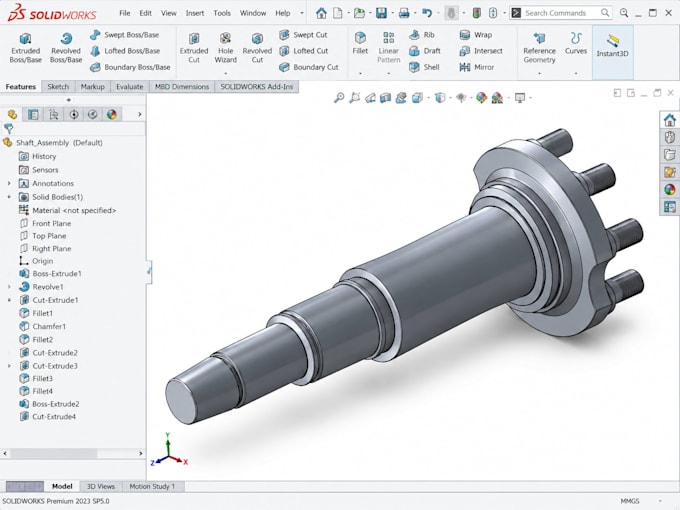Expand the Revolve1 feature
Image resolution: width=680 pixels, height=510 pixels.
pyautogui.click(x=9, y=287)
